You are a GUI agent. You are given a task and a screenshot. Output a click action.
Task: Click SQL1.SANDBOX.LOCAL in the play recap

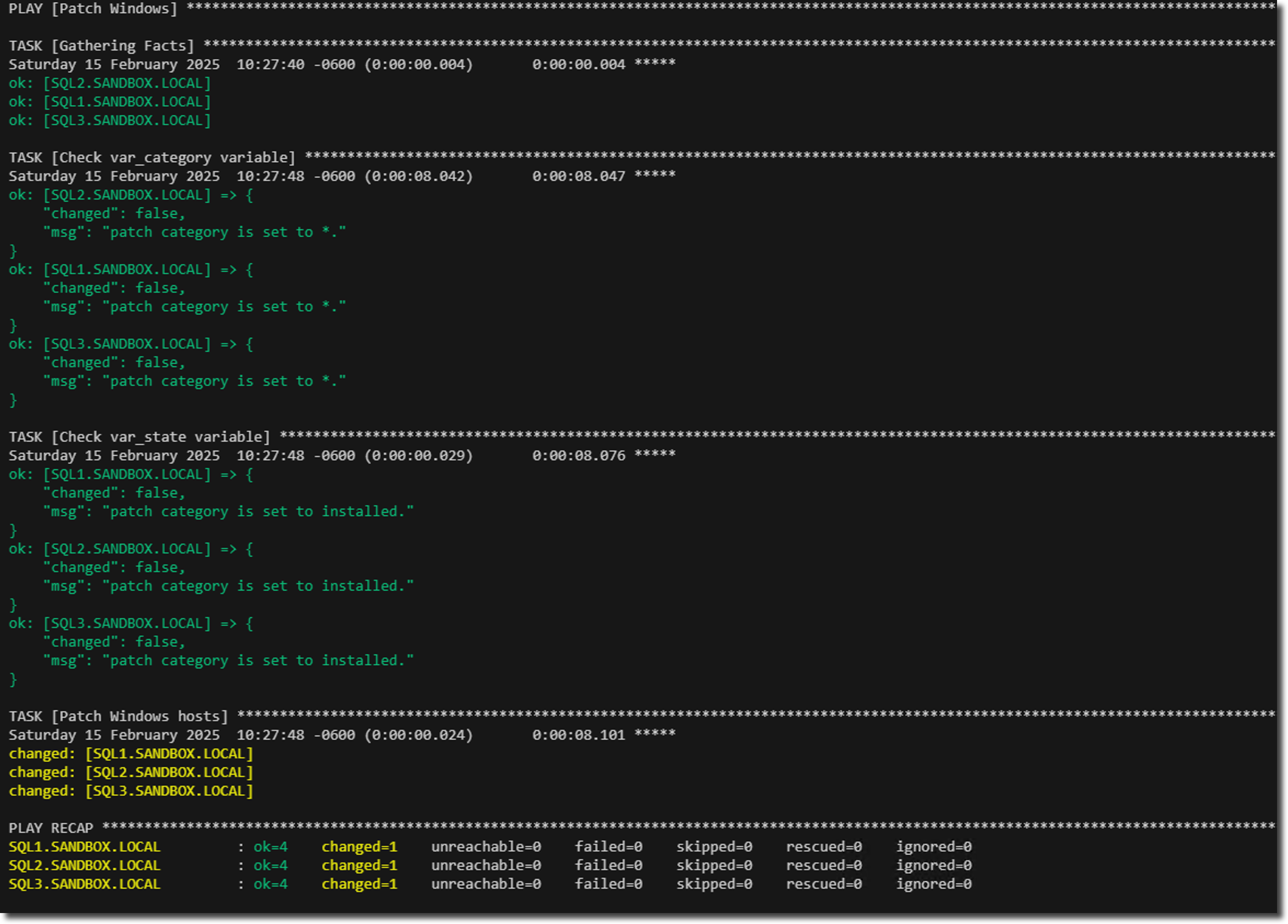(x=84, y=847)
